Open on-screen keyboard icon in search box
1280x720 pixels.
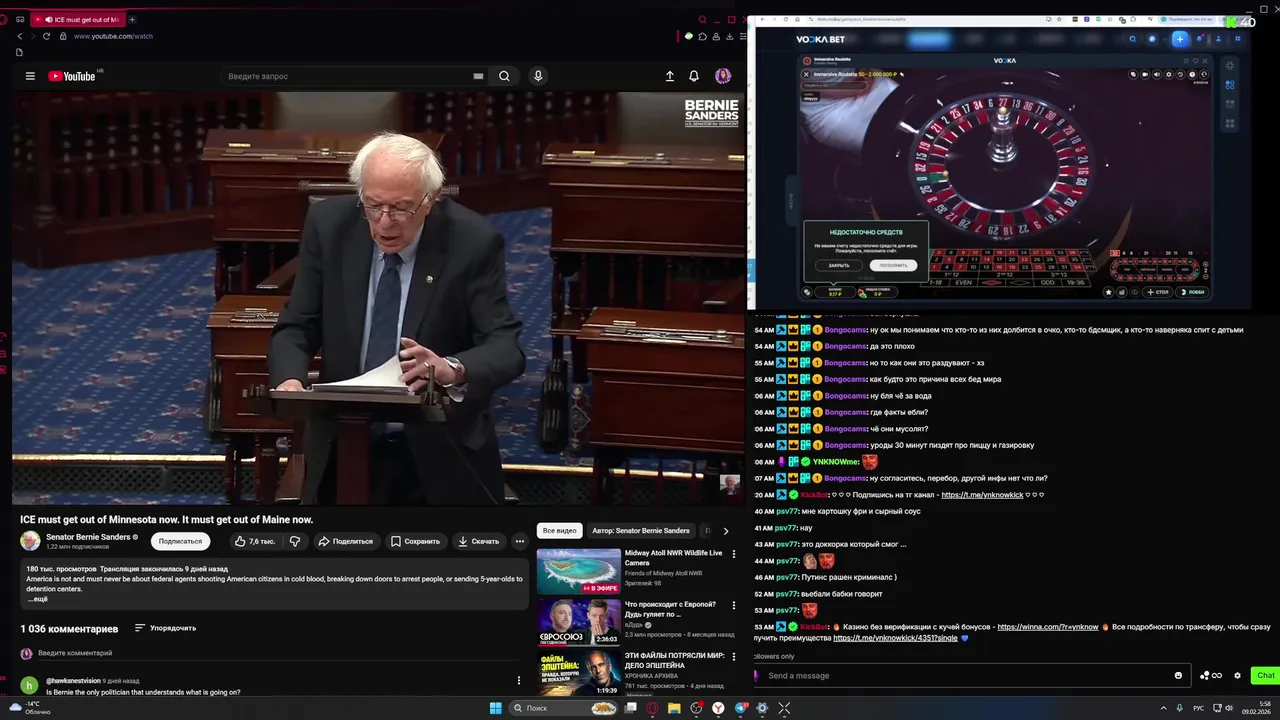(478, 76)
